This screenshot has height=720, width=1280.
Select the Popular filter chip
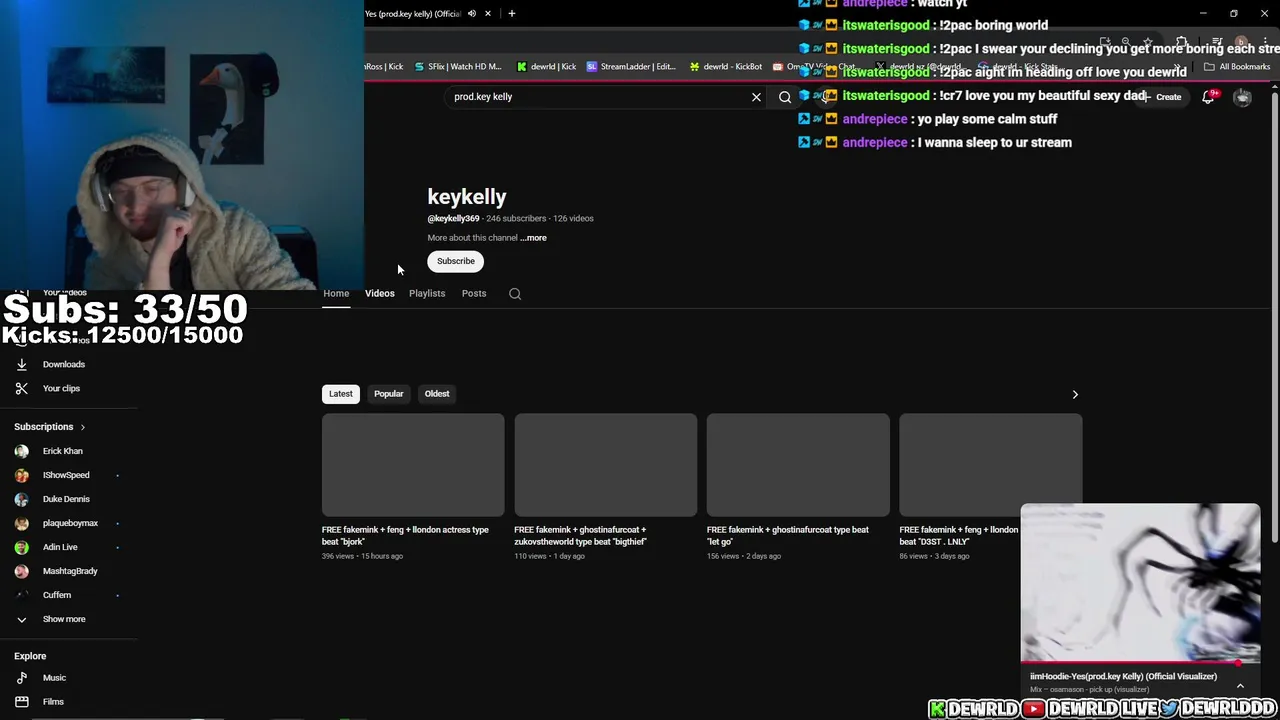pos(389,394)
